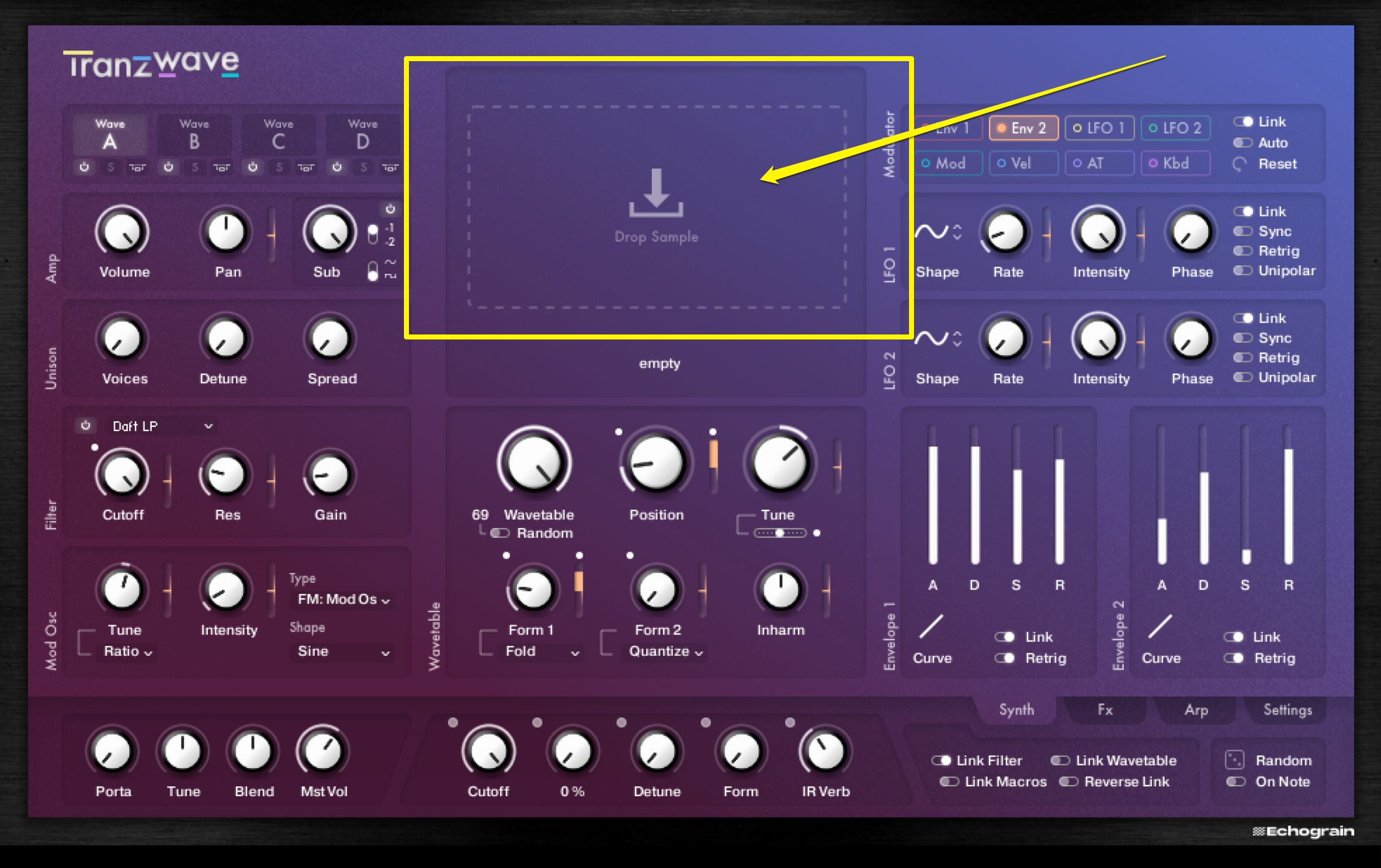Click the LFO 2 sine shape icon
1381x868 pixels.
(x=931, y=339)
